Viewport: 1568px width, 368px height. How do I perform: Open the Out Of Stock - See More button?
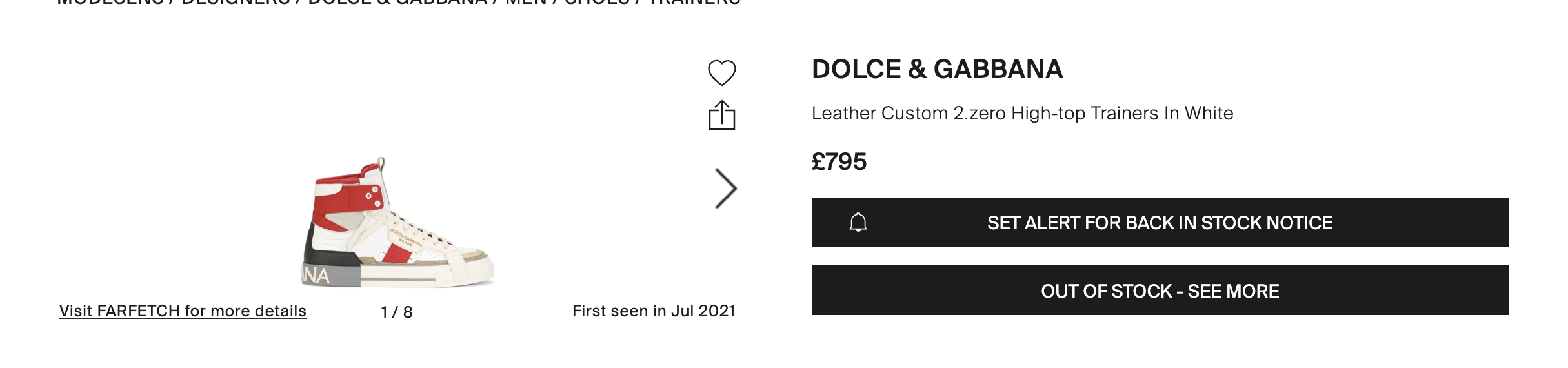click(x=1160, y=290)
